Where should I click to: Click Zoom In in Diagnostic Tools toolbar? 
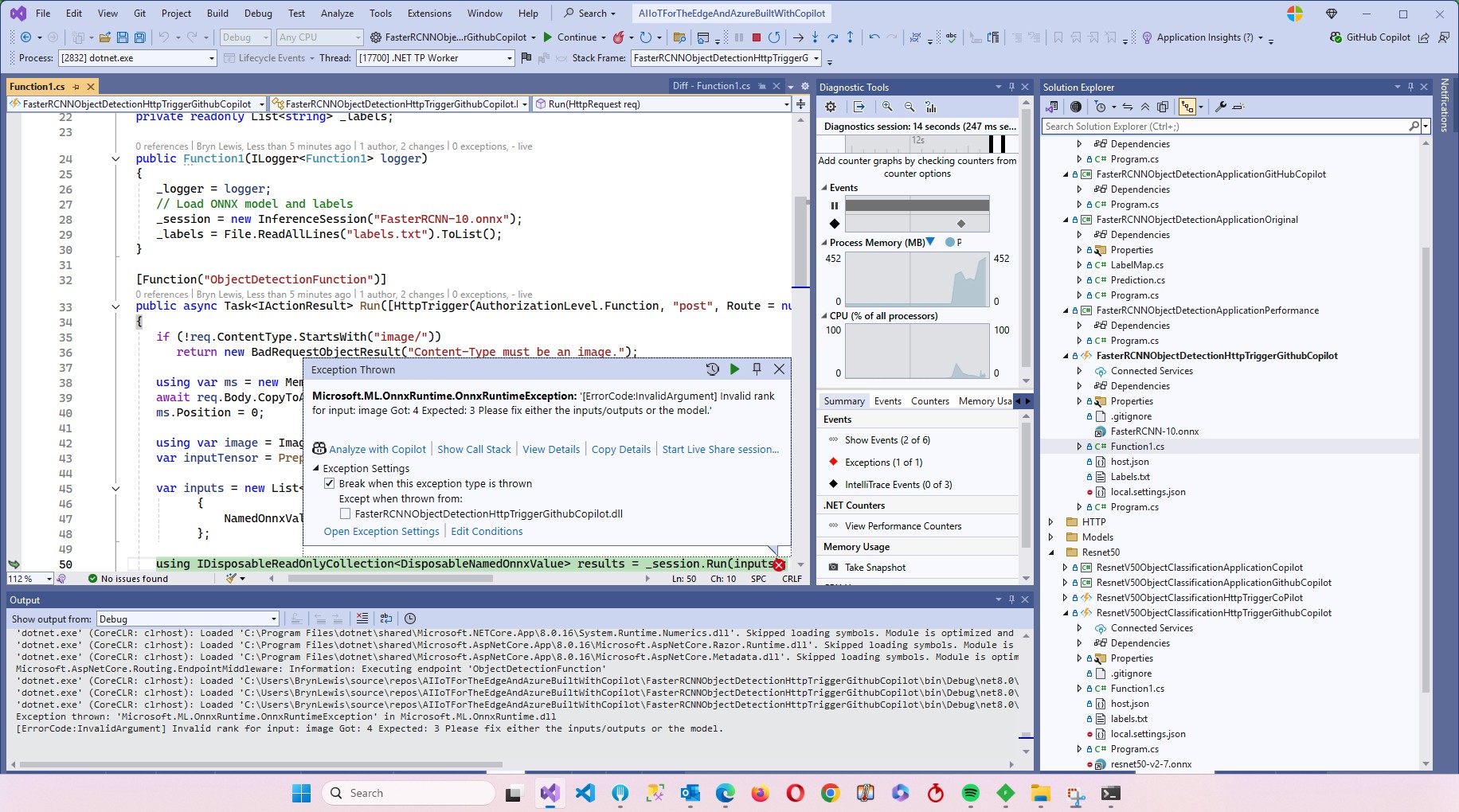pos(887,107)
